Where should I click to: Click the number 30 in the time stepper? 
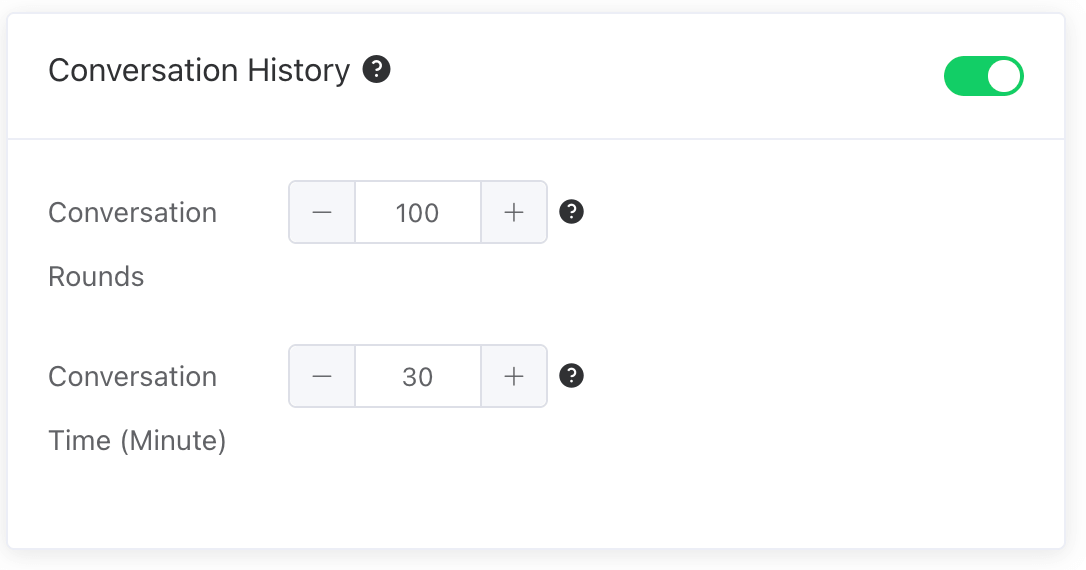(417, 377)
